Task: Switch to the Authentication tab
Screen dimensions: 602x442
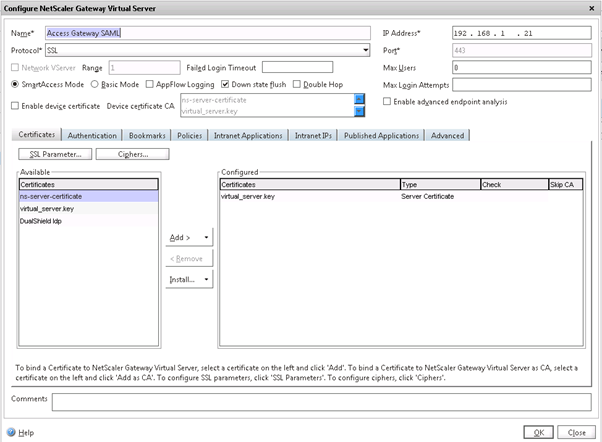Action: 91,135
